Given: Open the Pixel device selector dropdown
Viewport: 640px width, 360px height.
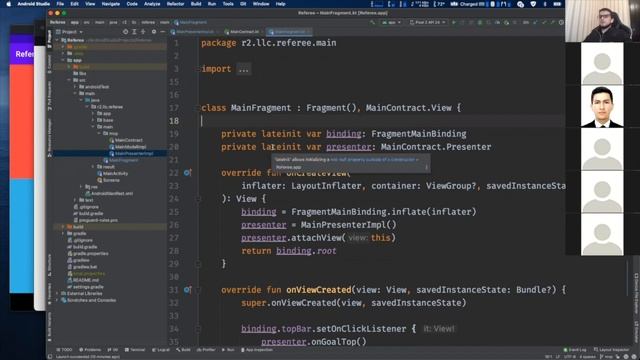Looking at the screenshot, I should [x=427, y=22].
